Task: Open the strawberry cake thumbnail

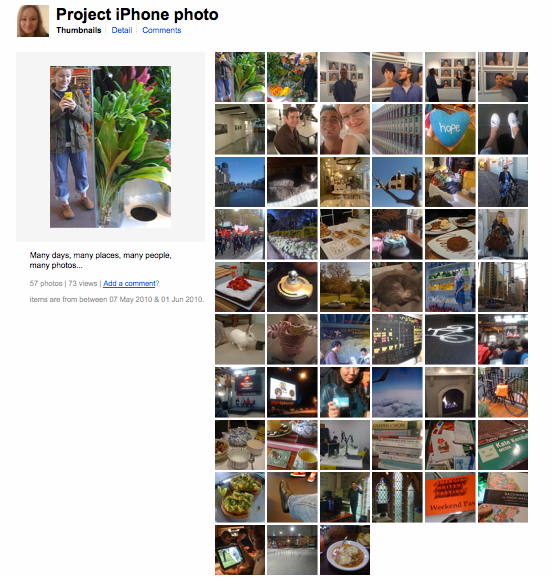Action: tap(240, 287)
